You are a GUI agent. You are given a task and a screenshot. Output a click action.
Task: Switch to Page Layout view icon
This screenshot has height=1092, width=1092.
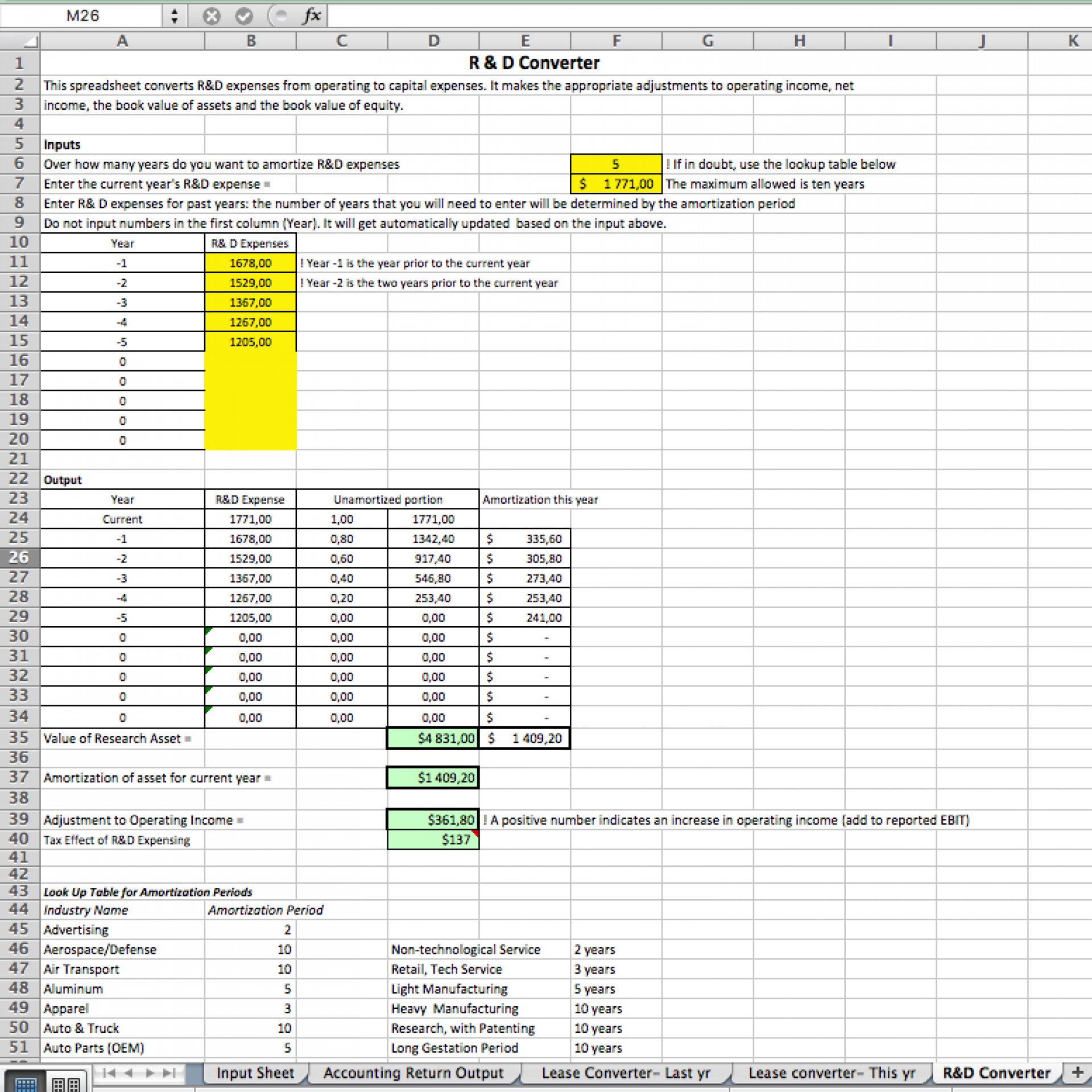click(x=66, y=1083)
